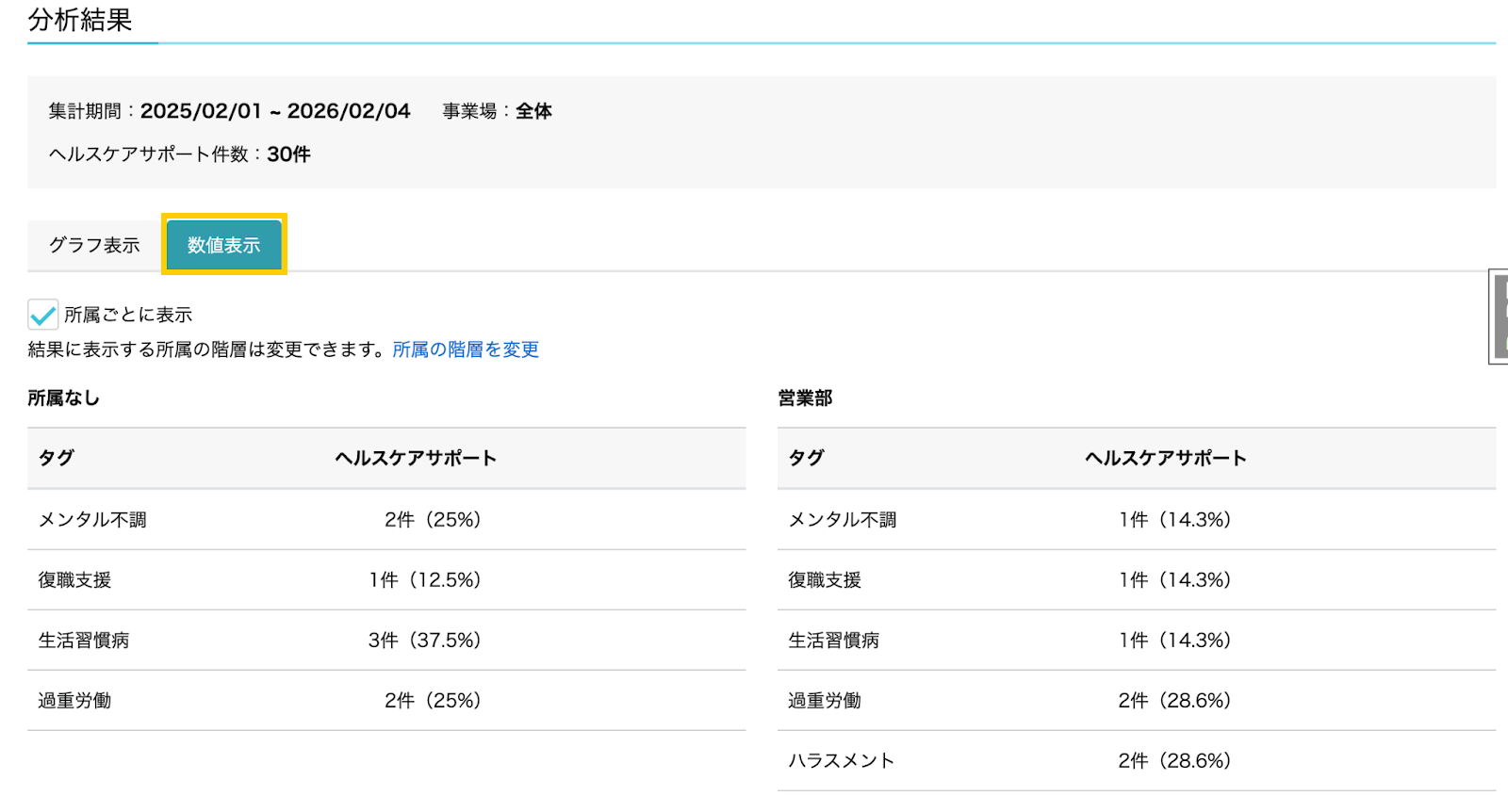Click the ヘルスケアサポート件数 30件 text
Image resolution: width=1508 pixels, height=812 pixels.
[x=180, y=154]
